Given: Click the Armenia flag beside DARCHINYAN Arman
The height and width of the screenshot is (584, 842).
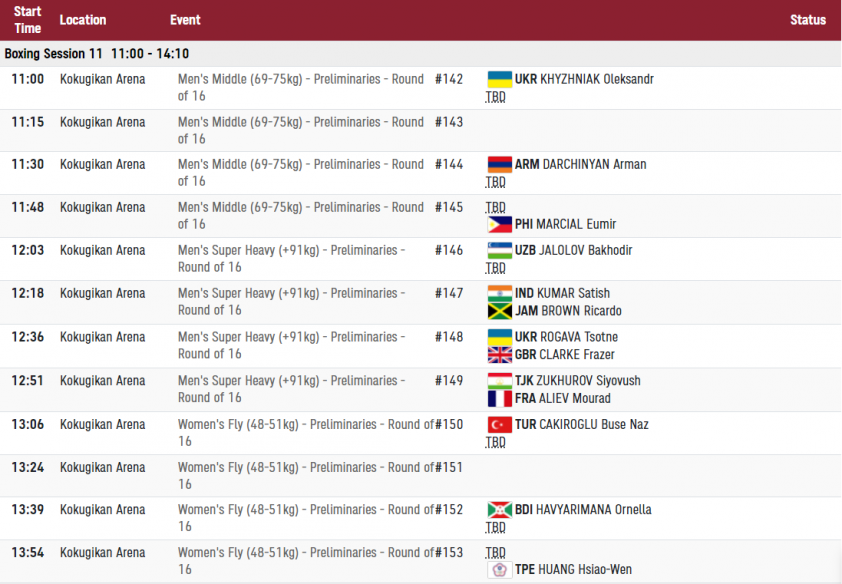Looking at the screenshot, I should click(499, 165).
